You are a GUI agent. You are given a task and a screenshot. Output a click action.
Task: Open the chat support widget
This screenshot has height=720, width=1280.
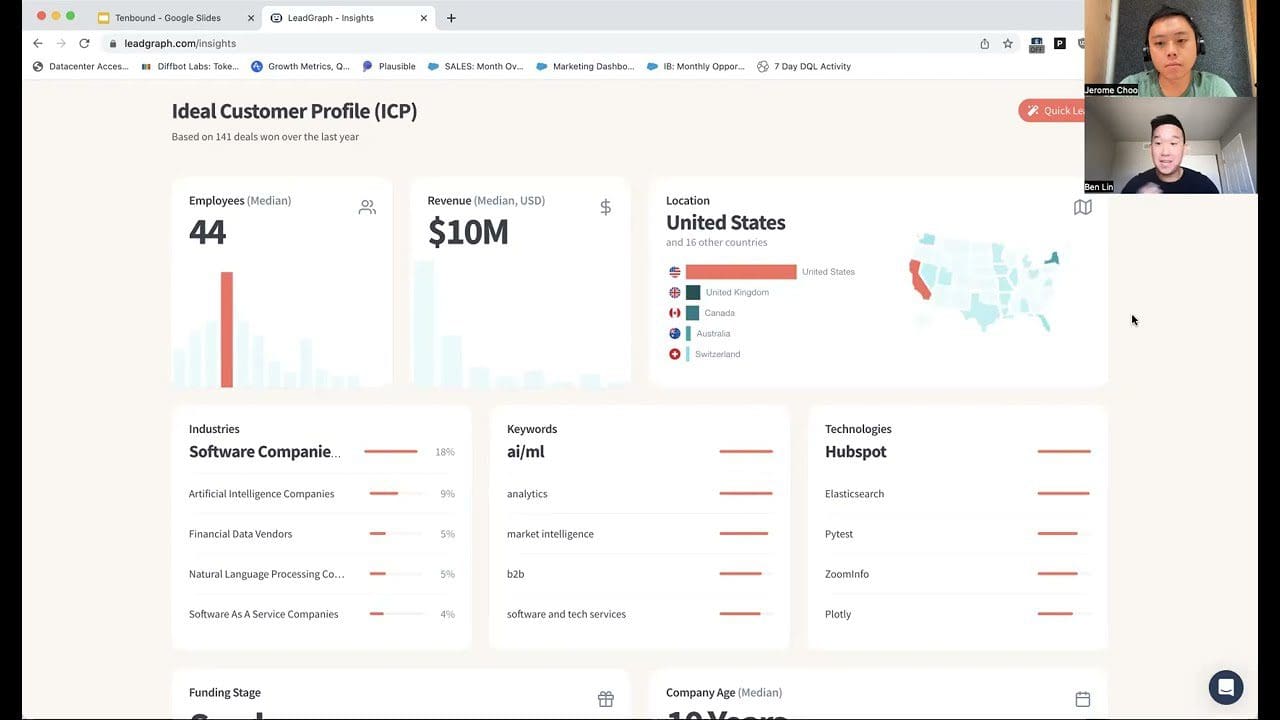click(1225, 688)
